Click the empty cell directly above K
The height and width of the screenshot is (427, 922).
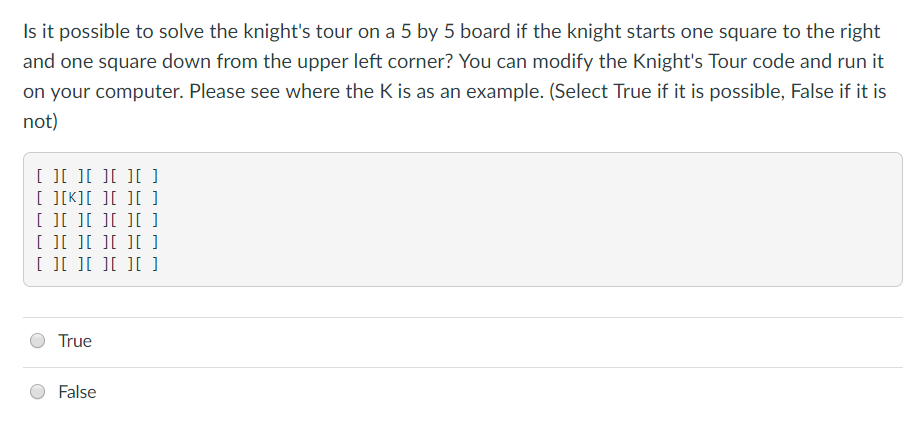pos(72,176)
